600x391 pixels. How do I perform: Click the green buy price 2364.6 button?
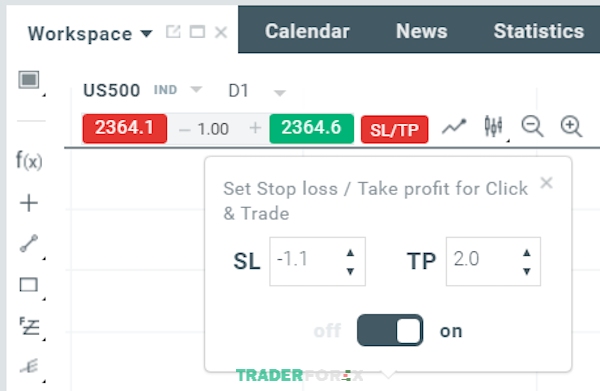point(311,129)
